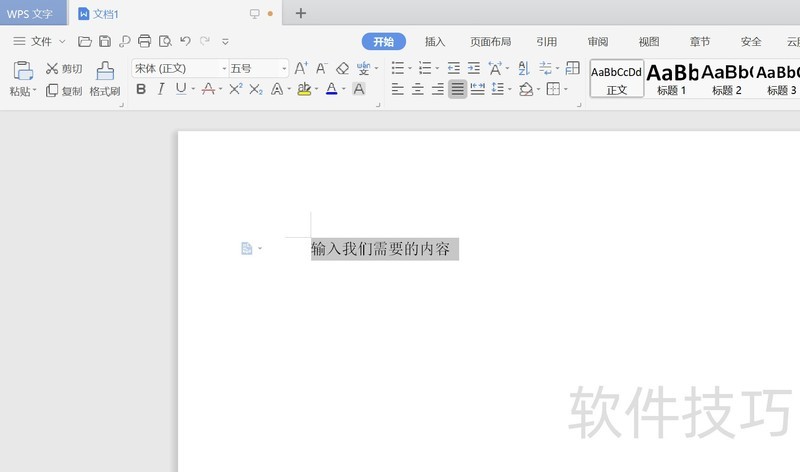The image size is (800, 472).
Task: Toggle Subscript X₂
Action: (256, 89)
